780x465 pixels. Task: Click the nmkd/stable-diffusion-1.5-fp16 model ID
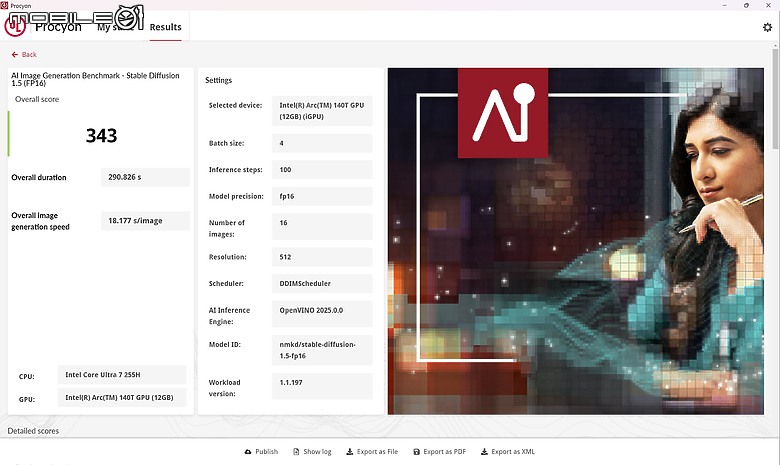tap(322, 350)
